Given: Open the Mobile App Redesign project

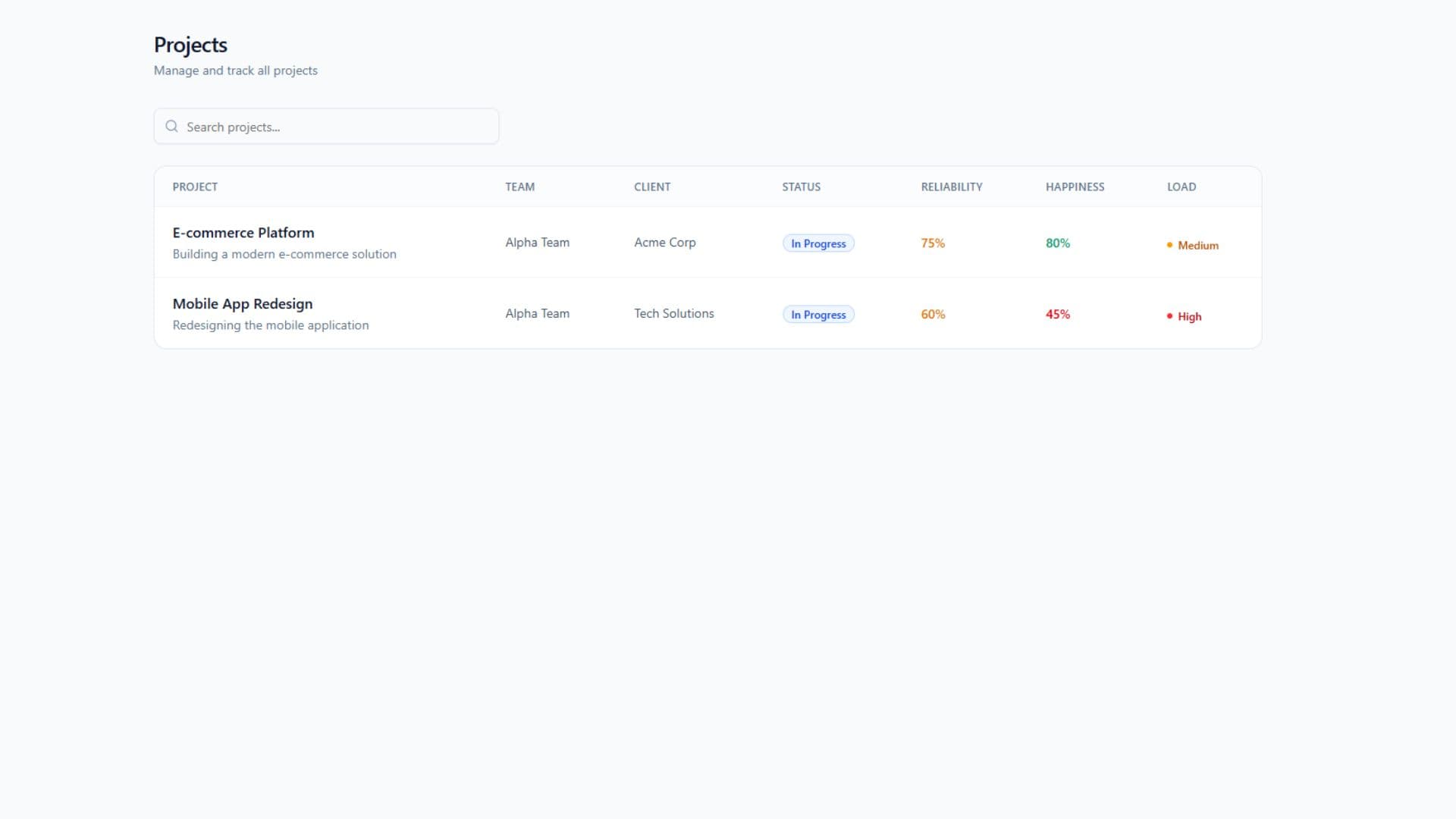Looking at the screenshot, I should point(243,304).
